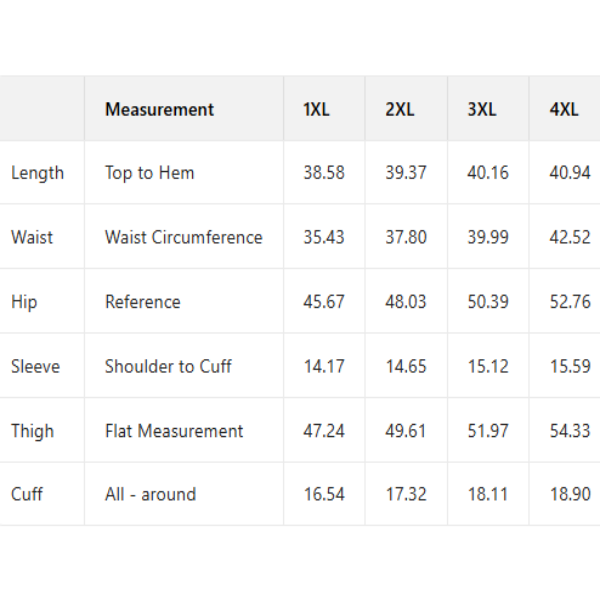Click the All - around cell
The height and width of the screenshot is (600, 600).
click(150, 494)
